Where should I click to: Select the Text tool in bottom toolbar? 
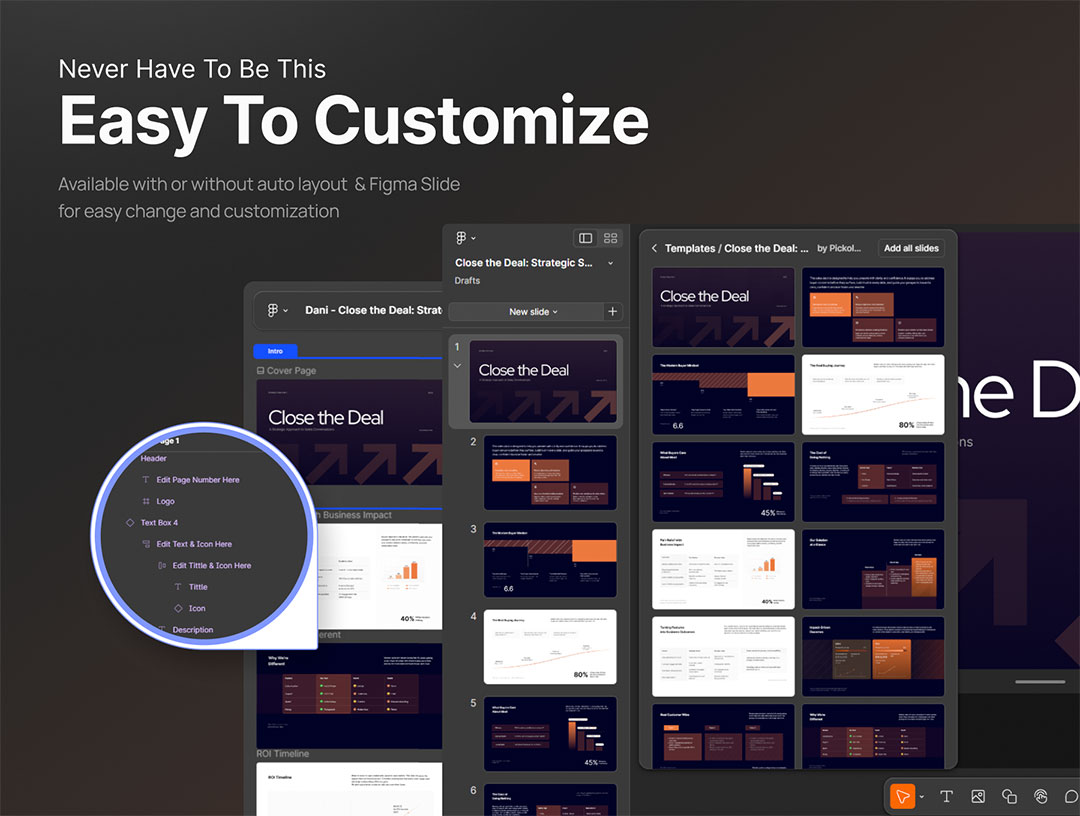(946, 796)
